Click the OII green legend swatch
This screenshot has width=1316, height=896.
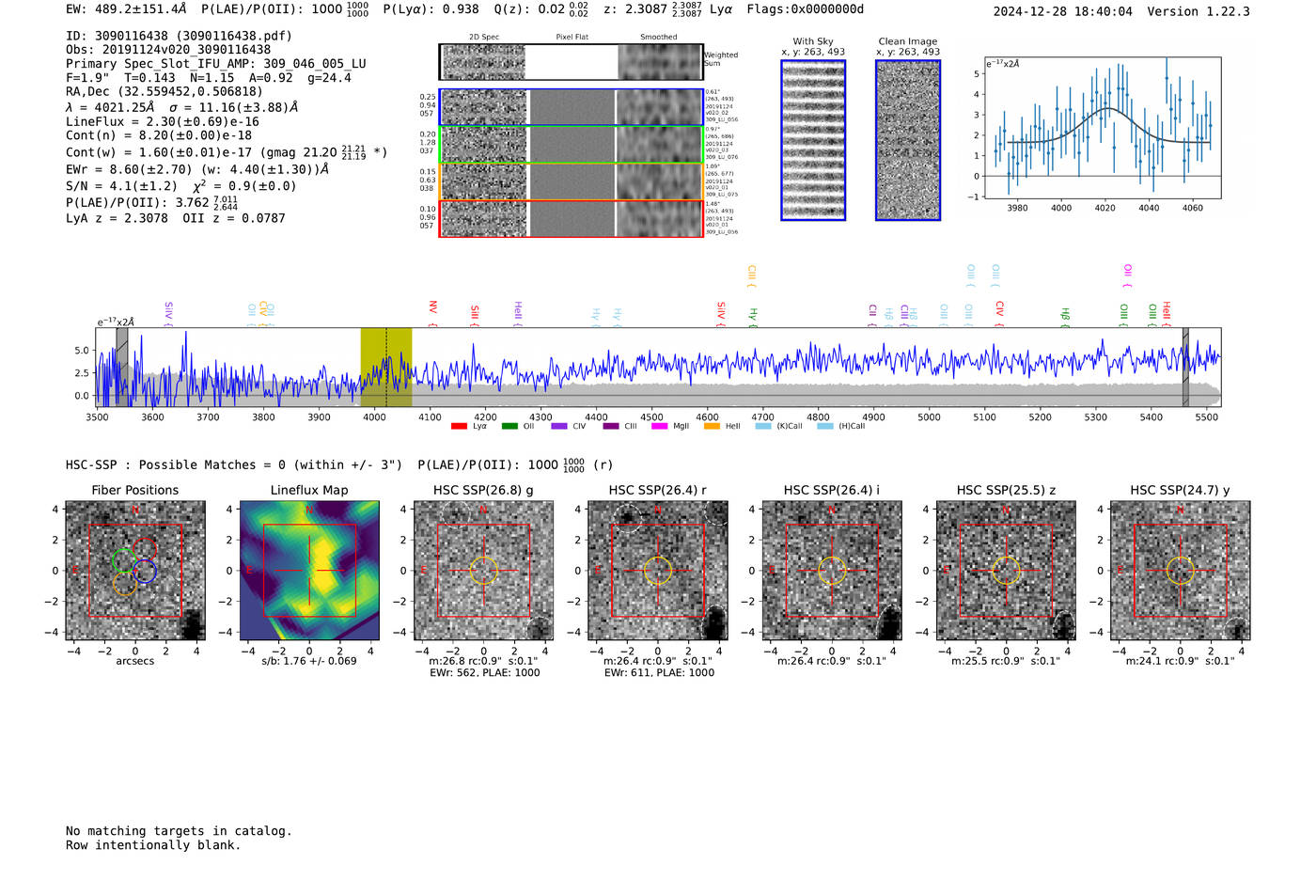pos(509,426)
